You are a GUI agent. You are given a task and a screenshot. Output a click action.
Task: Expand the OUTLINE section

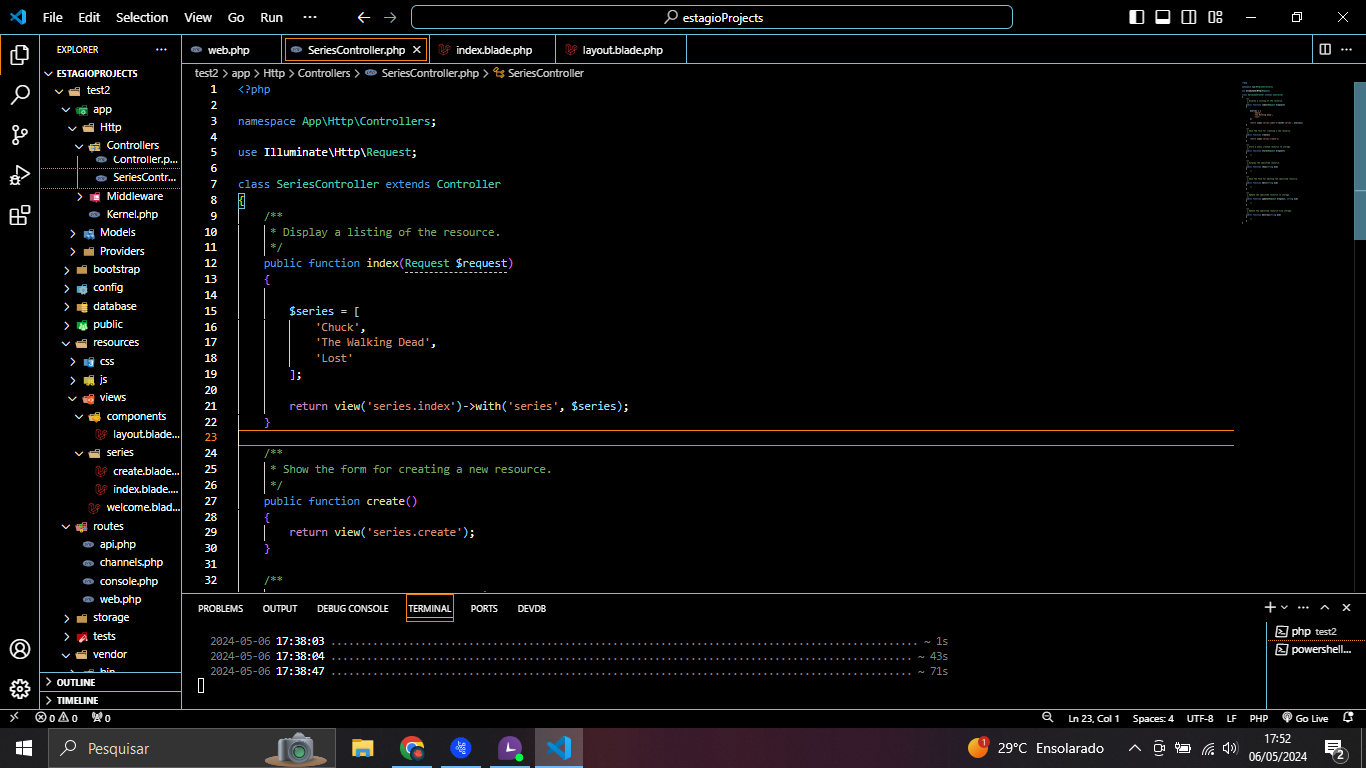[111, 682]
